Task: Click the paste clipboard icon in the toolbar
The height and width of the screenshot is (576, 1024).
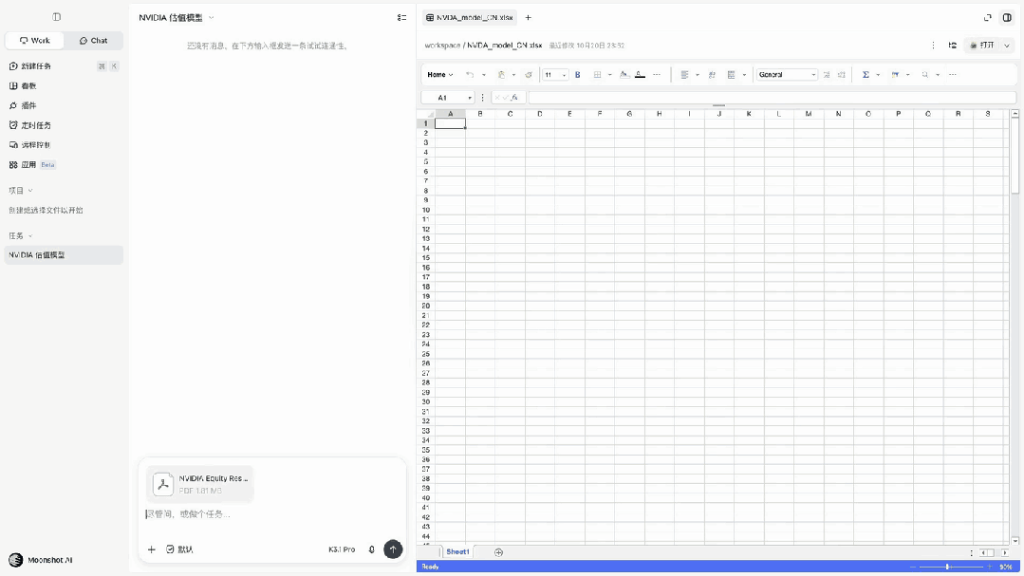Action: coord(501,75)
